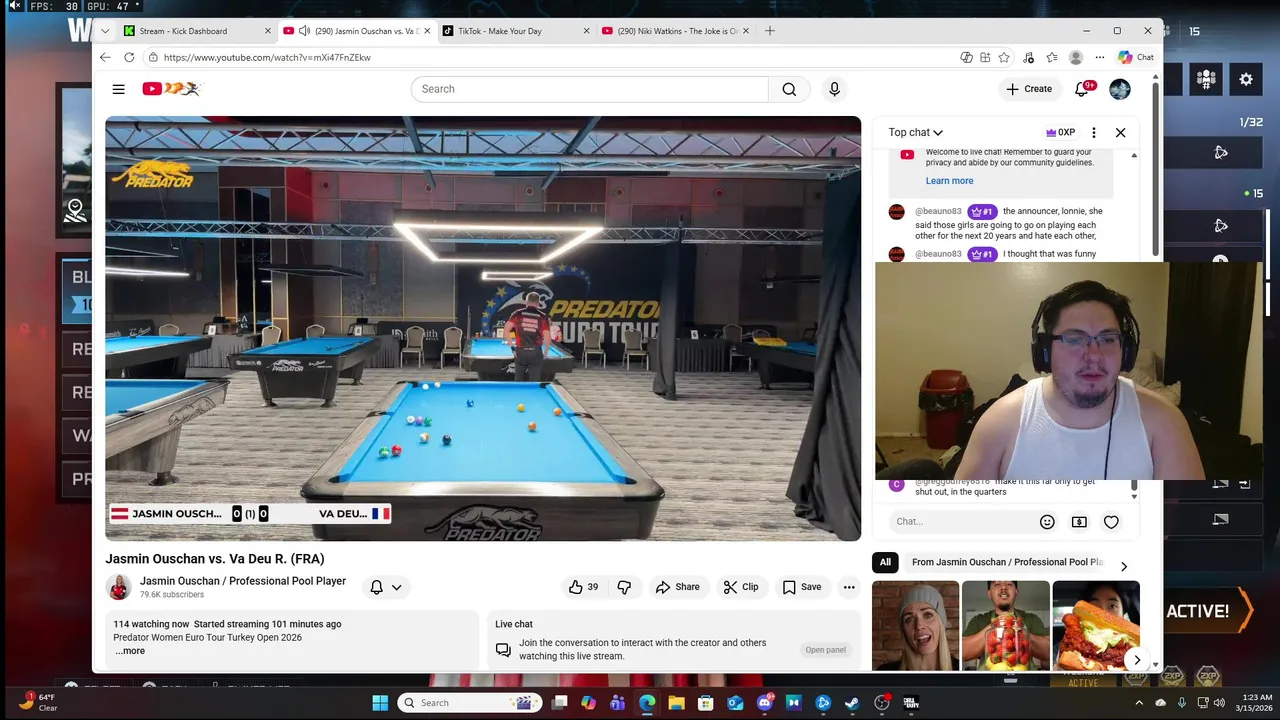Reload the page with refresh icon
The image size is (1280, 720).
coord(129,57)
